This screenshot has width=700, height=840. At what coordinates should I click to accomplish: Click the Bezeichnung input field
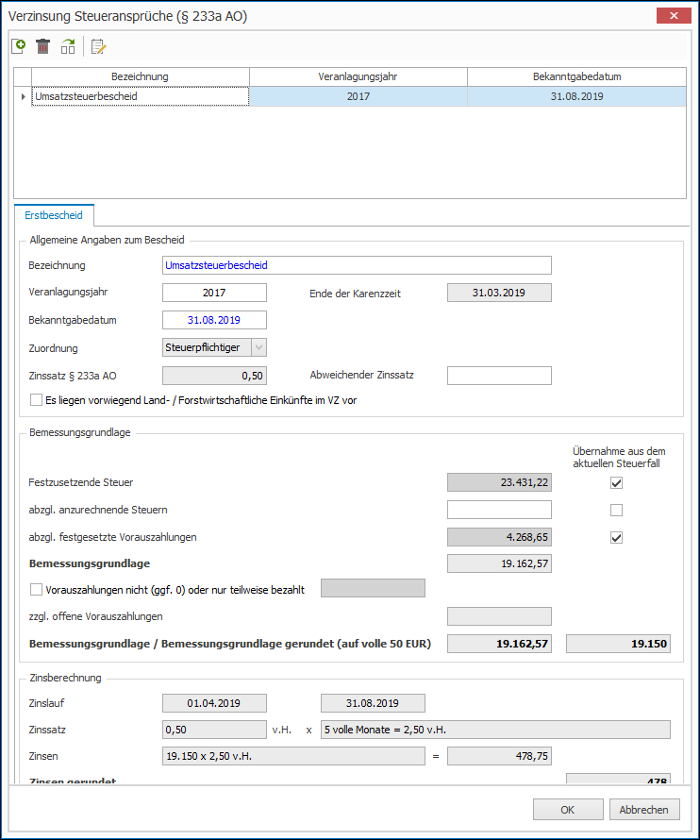(357, 266)
